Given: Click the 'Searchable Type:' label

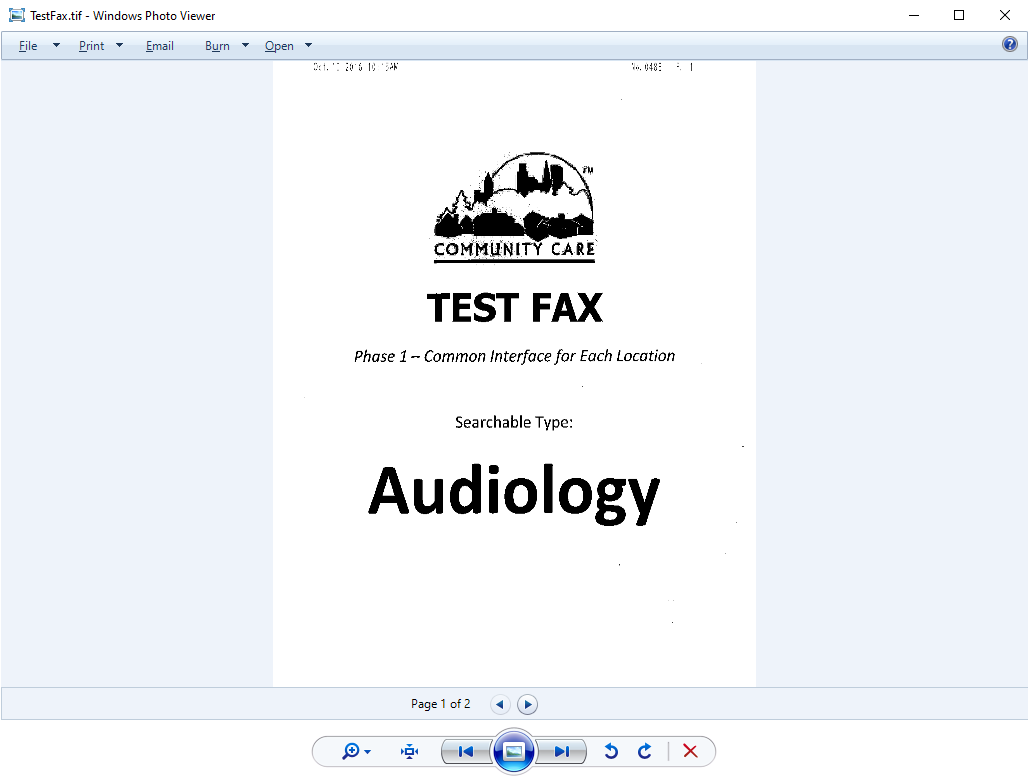Looking at the screenshot, I should pyautogui.click(x=514, y=422).
